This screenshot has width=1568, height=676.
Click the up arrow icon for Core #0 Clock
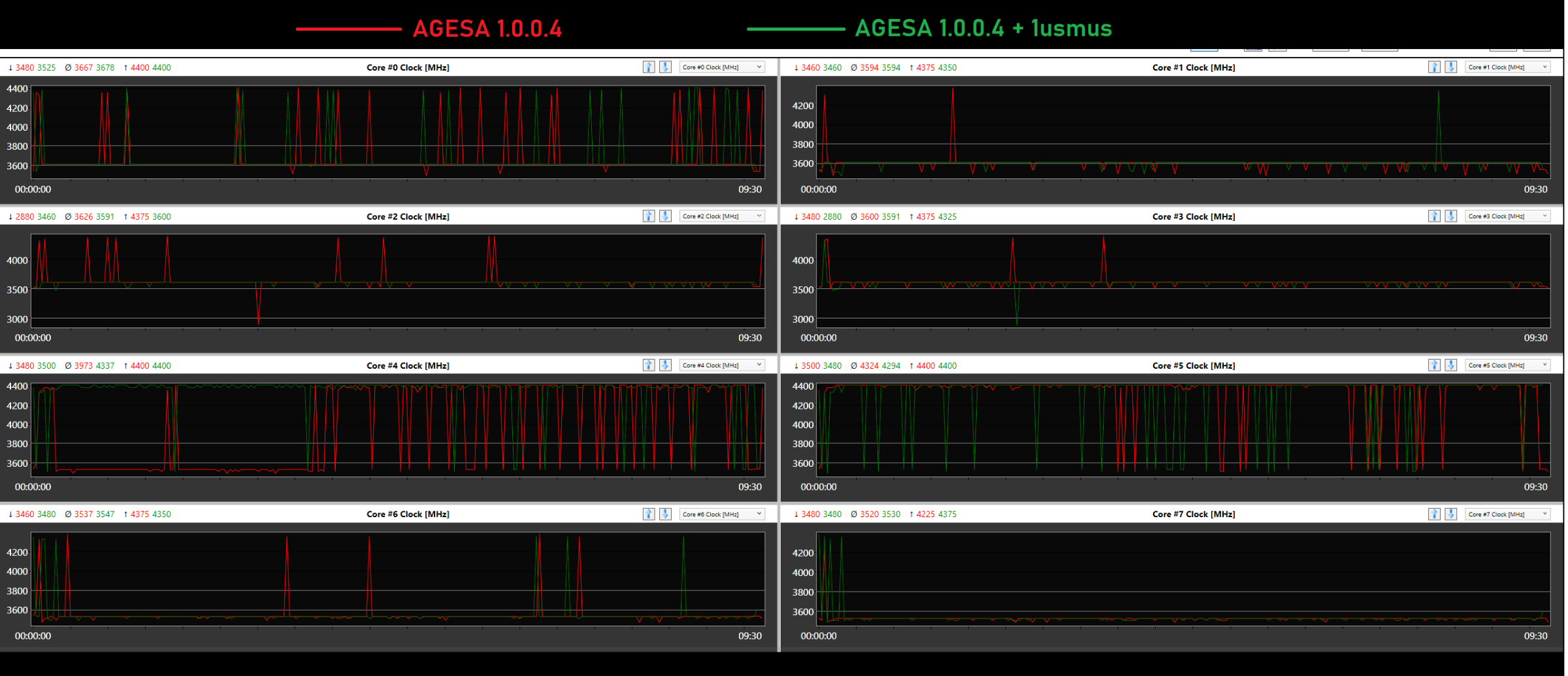point(649,67)
